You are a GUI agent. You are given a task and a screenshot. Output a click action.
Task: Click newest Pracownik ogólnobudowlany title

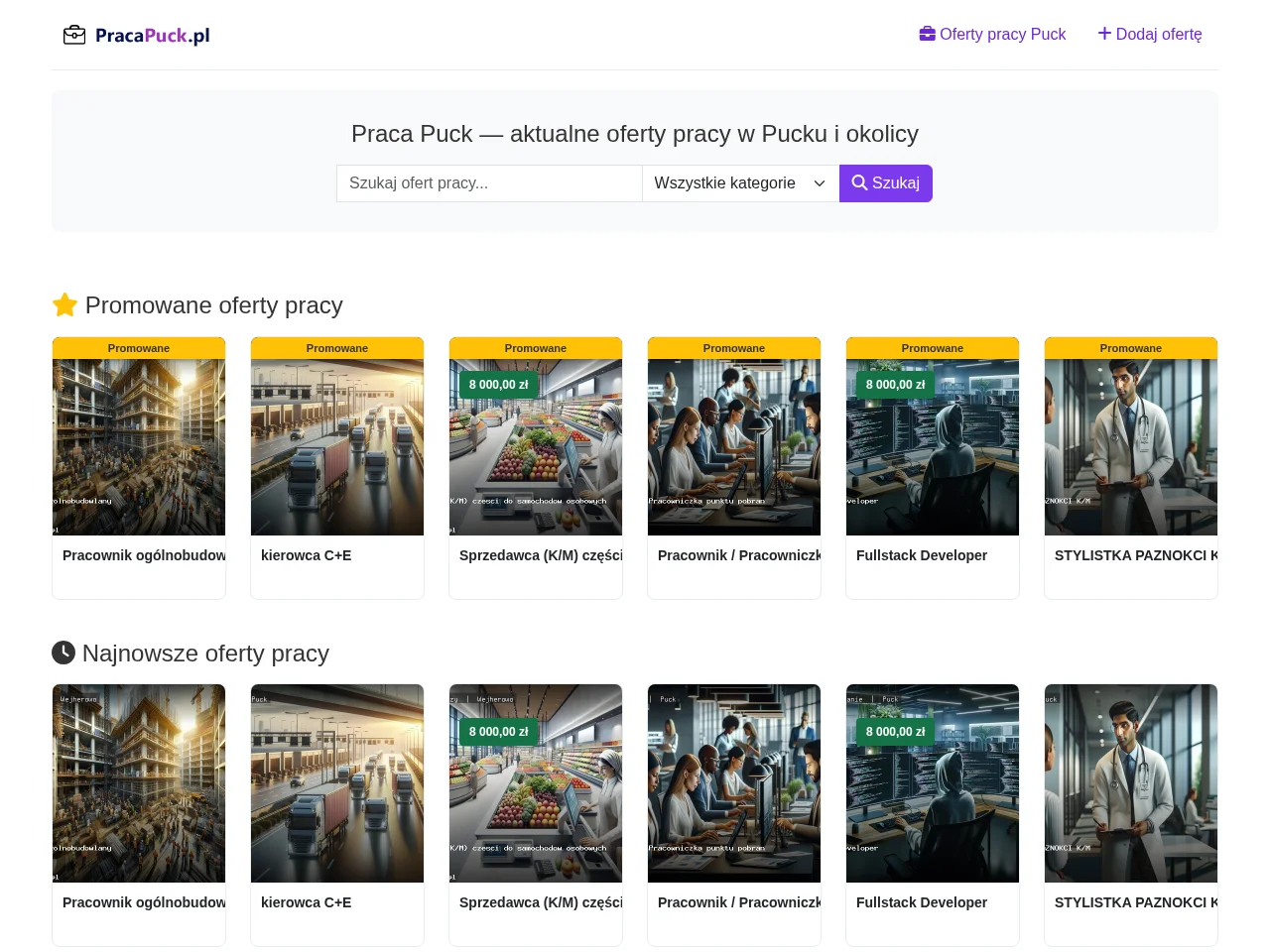(144, 902)
